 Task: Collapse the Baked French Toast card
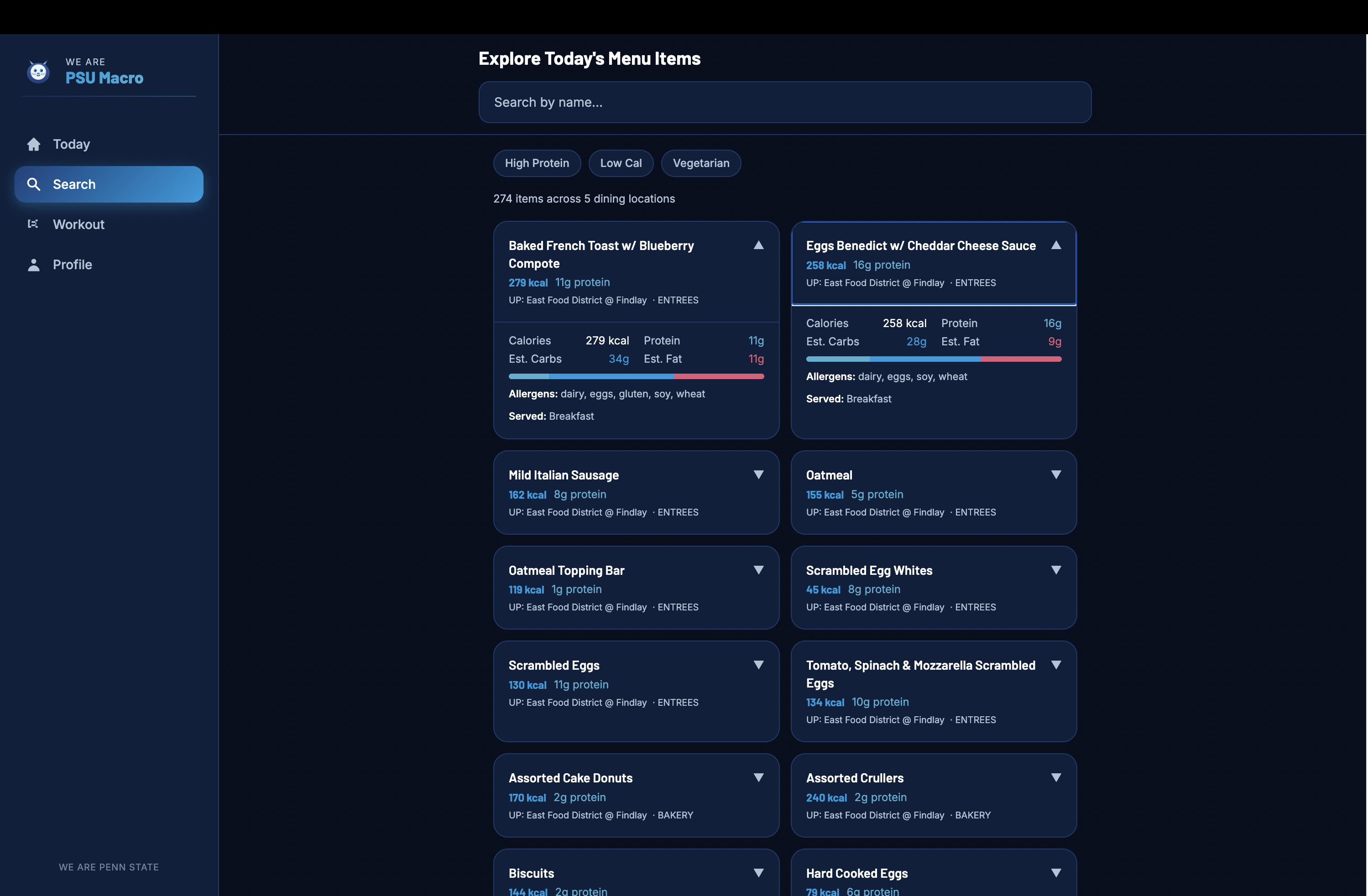click(758, 245)
